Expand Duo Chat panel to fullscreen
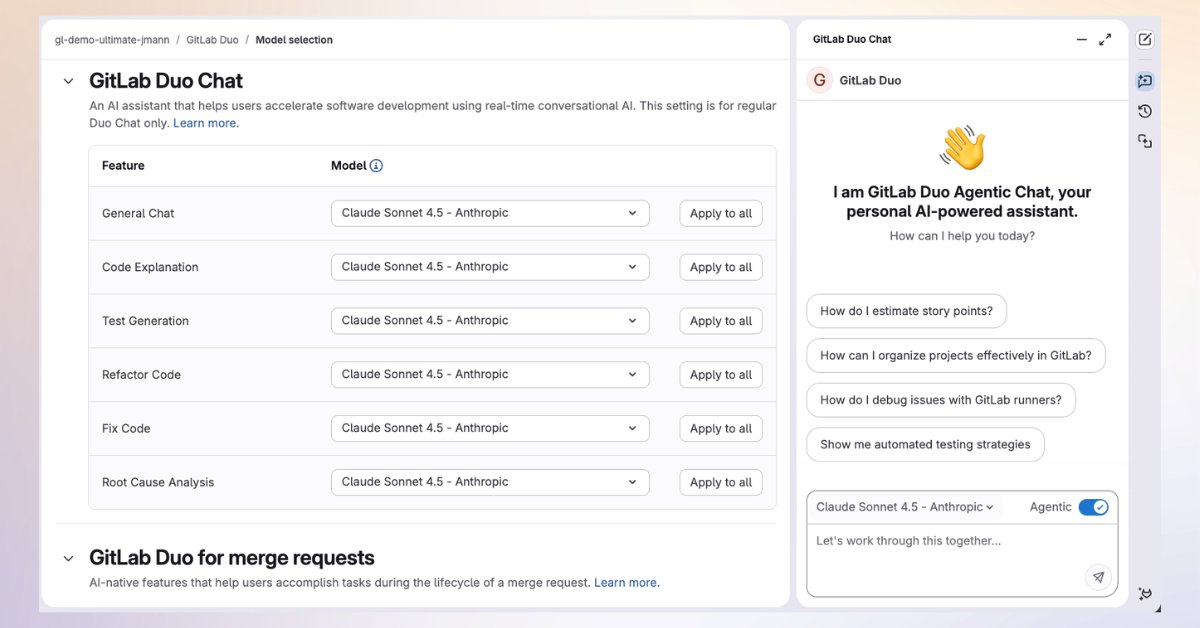The width and height of the screenshot is (1200, 628). (x=1105, y=40)
